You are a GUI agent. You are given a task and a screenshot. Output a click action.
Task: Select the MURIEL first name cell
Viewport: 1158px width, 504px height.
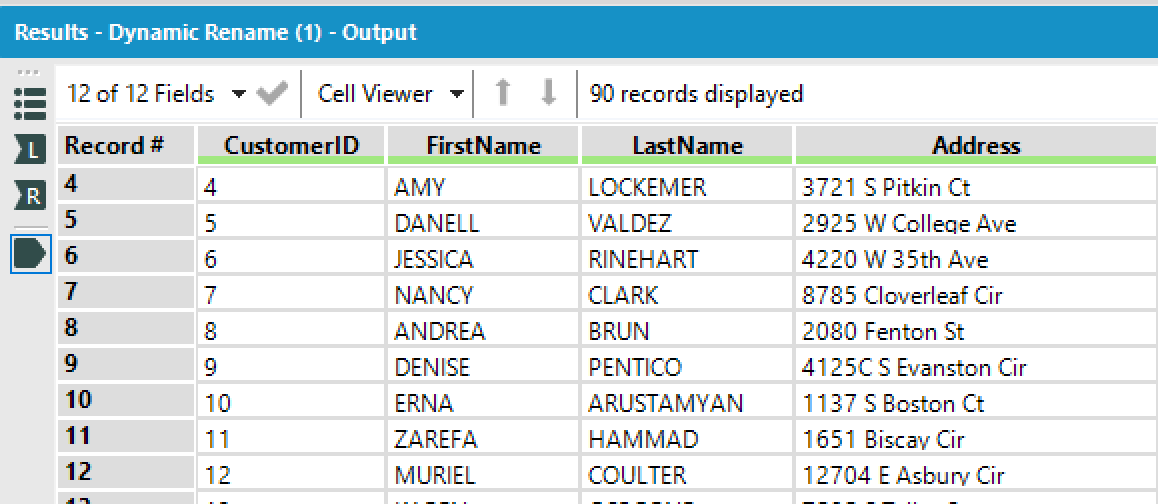click(484, 474)
